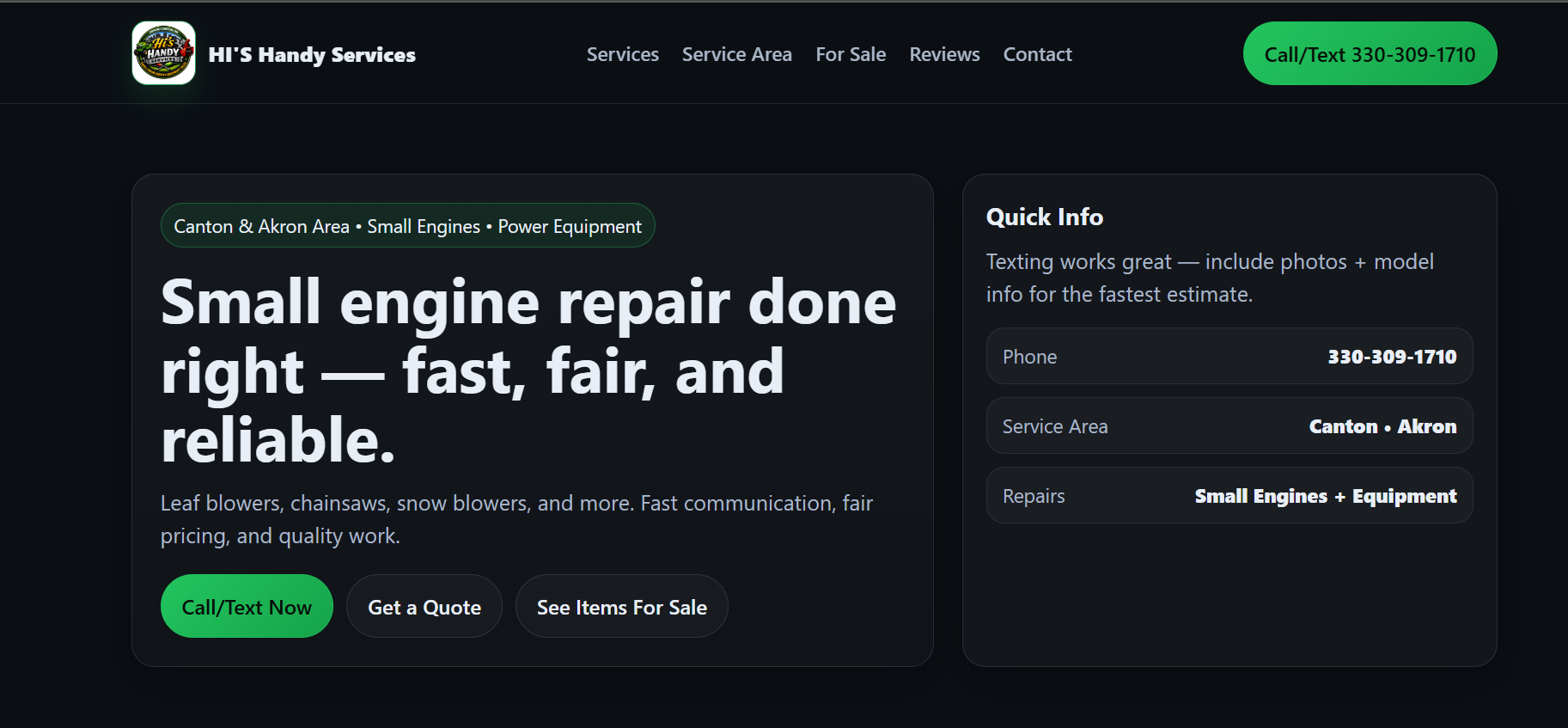Jump to Reviews section

click(x=944, y=54)
